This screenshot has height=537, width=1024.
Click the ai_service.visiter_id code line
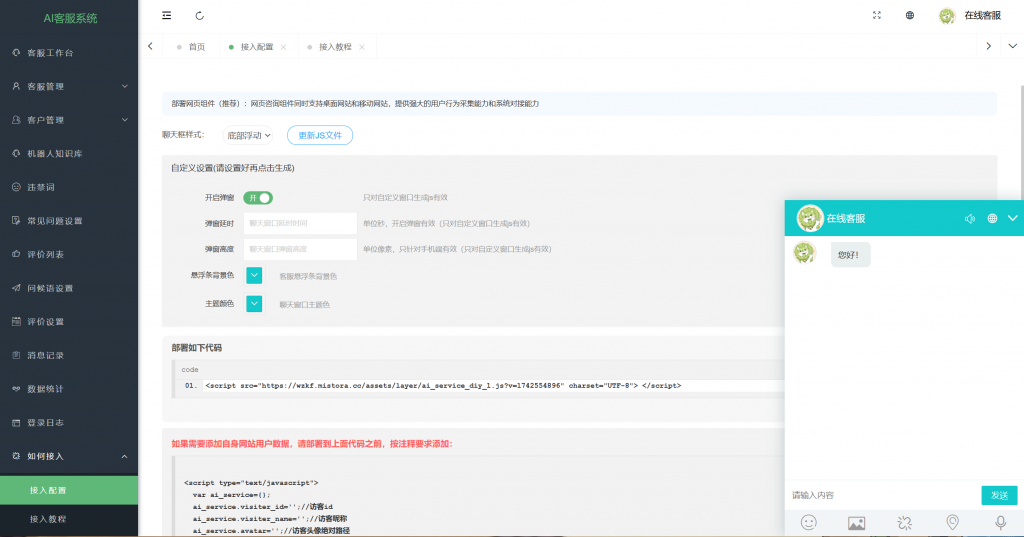click(x=263, y=506)
